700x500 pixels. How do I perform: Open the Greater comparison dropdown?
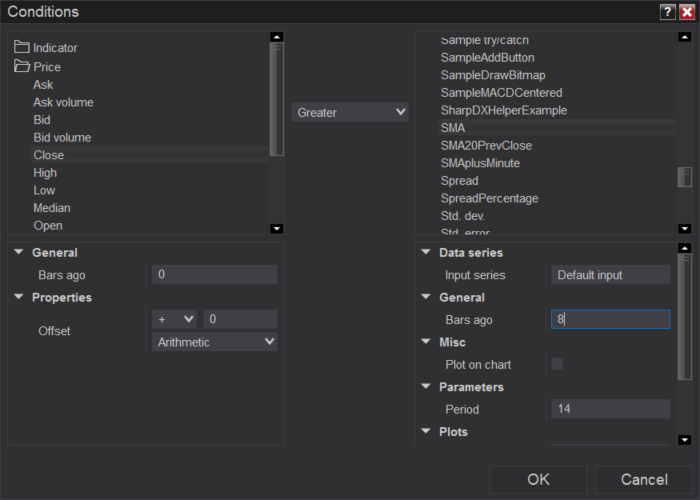(350, 112)
